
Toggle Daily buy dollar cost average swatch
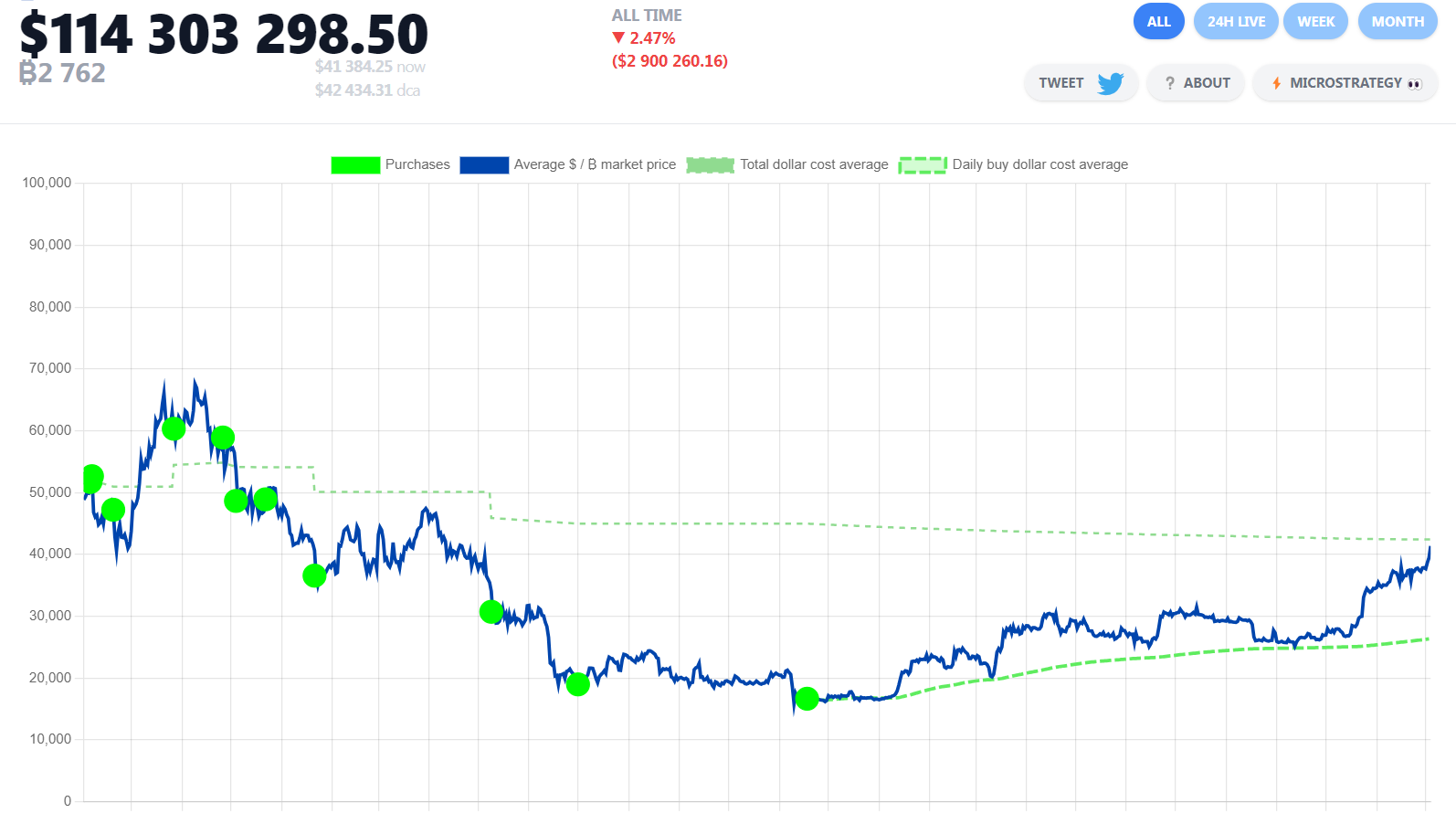tap(923, 164)
